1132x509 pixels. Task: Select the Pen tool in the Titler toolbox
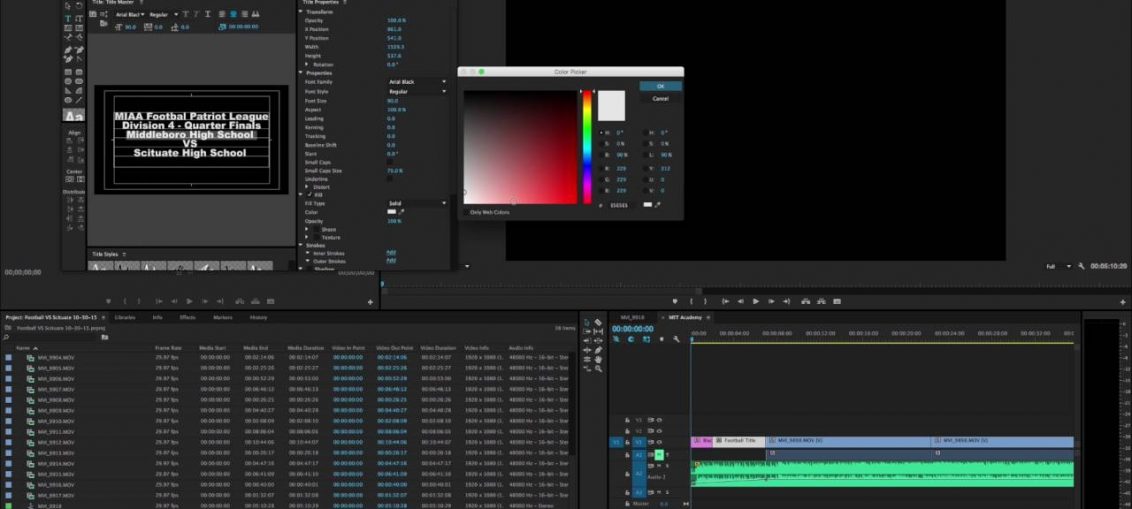pyautogui.click(x=69, y=50)
